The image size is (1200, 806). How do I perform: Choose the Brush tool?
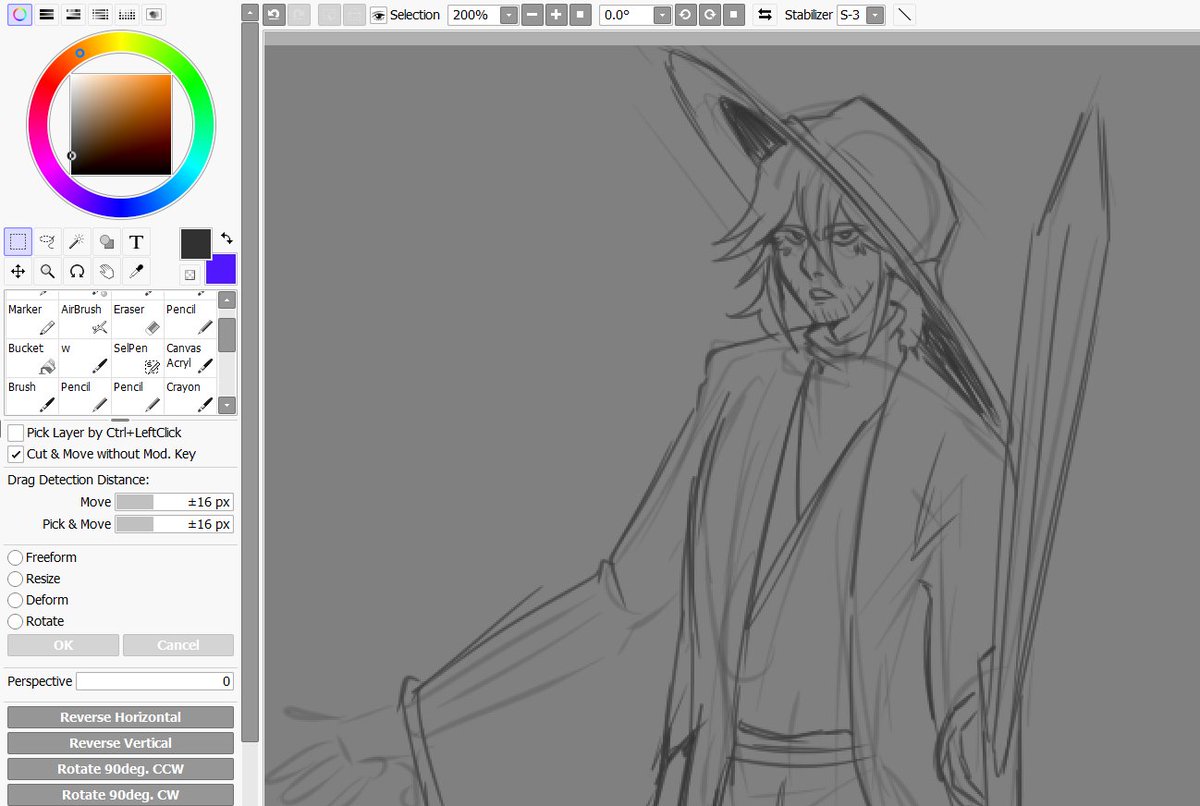[31, 396]
